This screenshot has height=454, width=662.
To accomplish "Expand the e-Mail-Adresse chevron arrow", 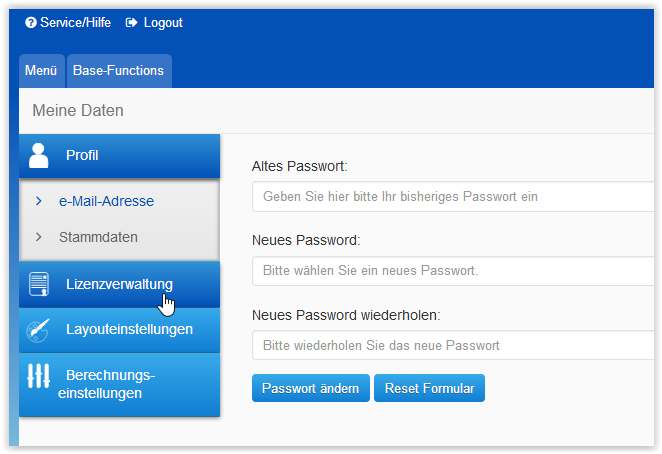I will [38, 201].
